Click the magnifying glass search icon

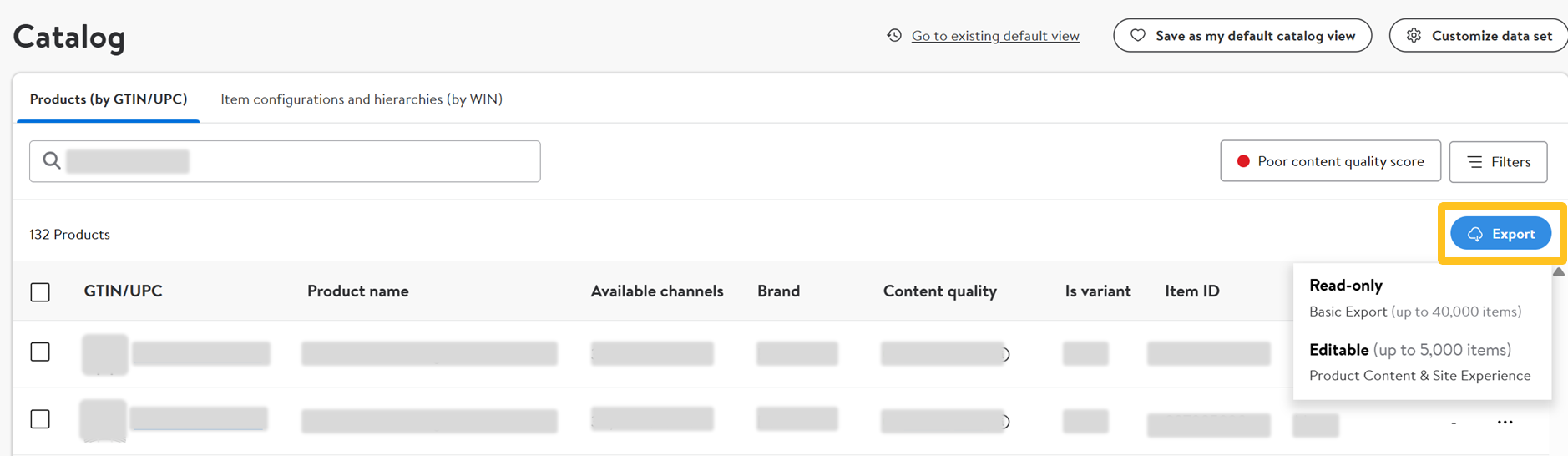52,160
